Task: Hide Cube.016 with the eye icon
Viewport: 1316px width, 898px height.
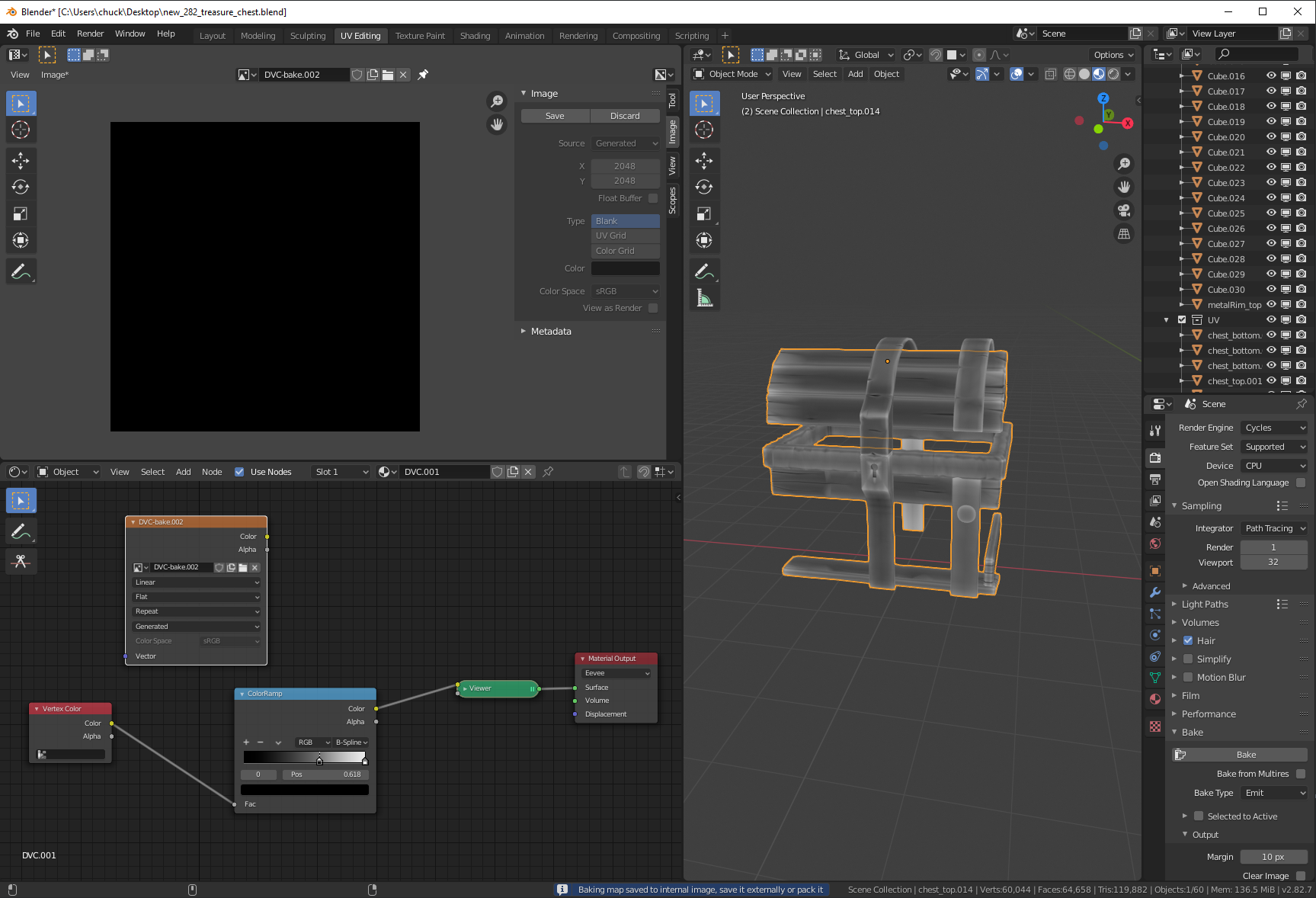Action: pyautogui.click(x=1271, y=75)
